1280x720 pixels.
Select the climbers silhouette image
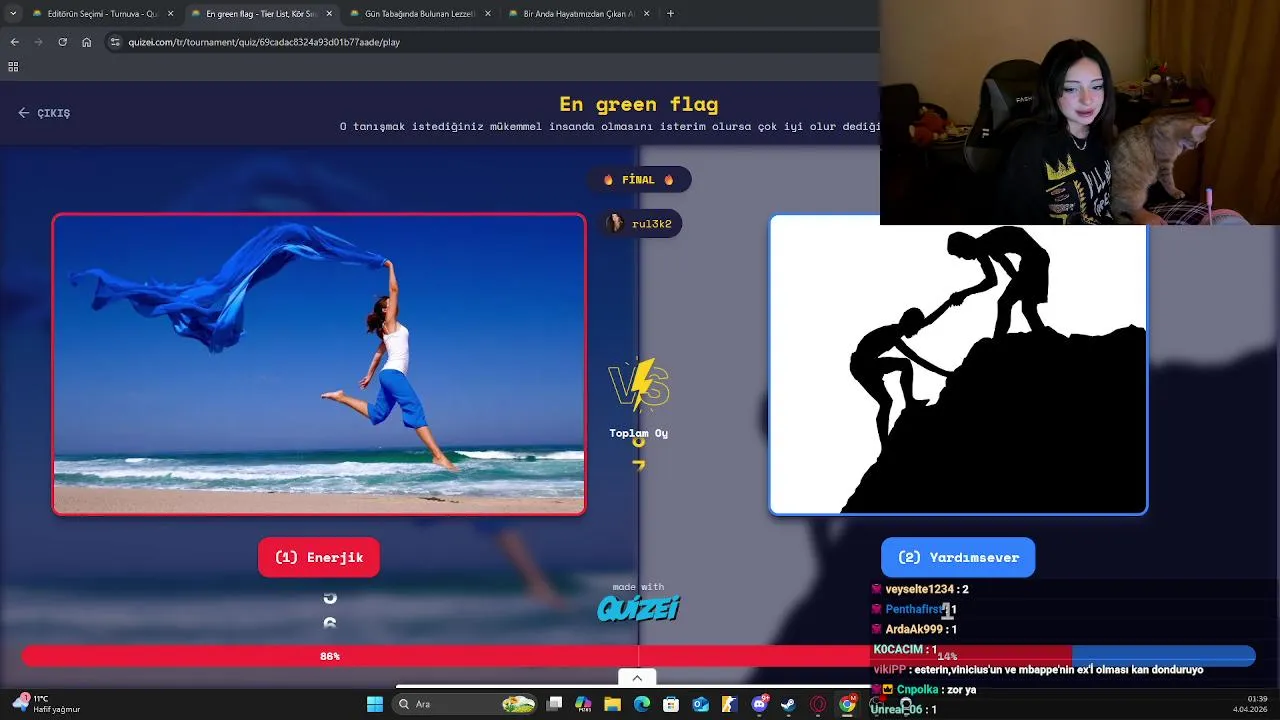(x=958, y=364)
